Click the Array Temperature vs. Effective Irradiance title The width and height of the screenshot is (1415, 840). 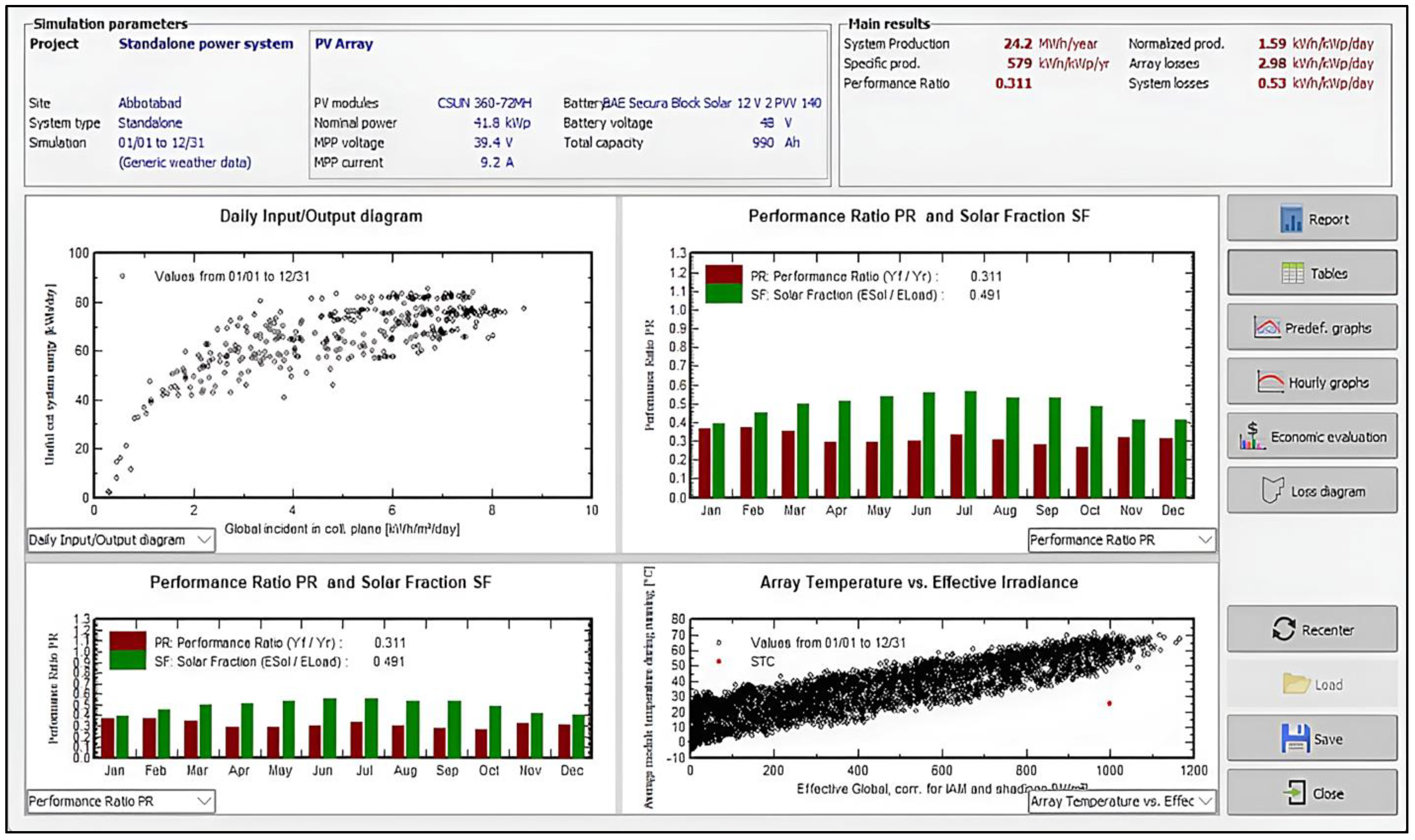919,582
